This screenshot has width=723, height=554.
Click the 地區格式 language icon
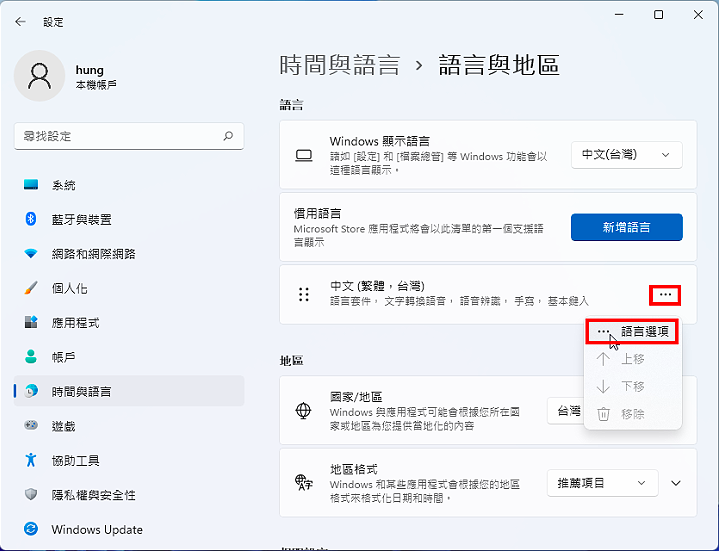coord(304,483)
